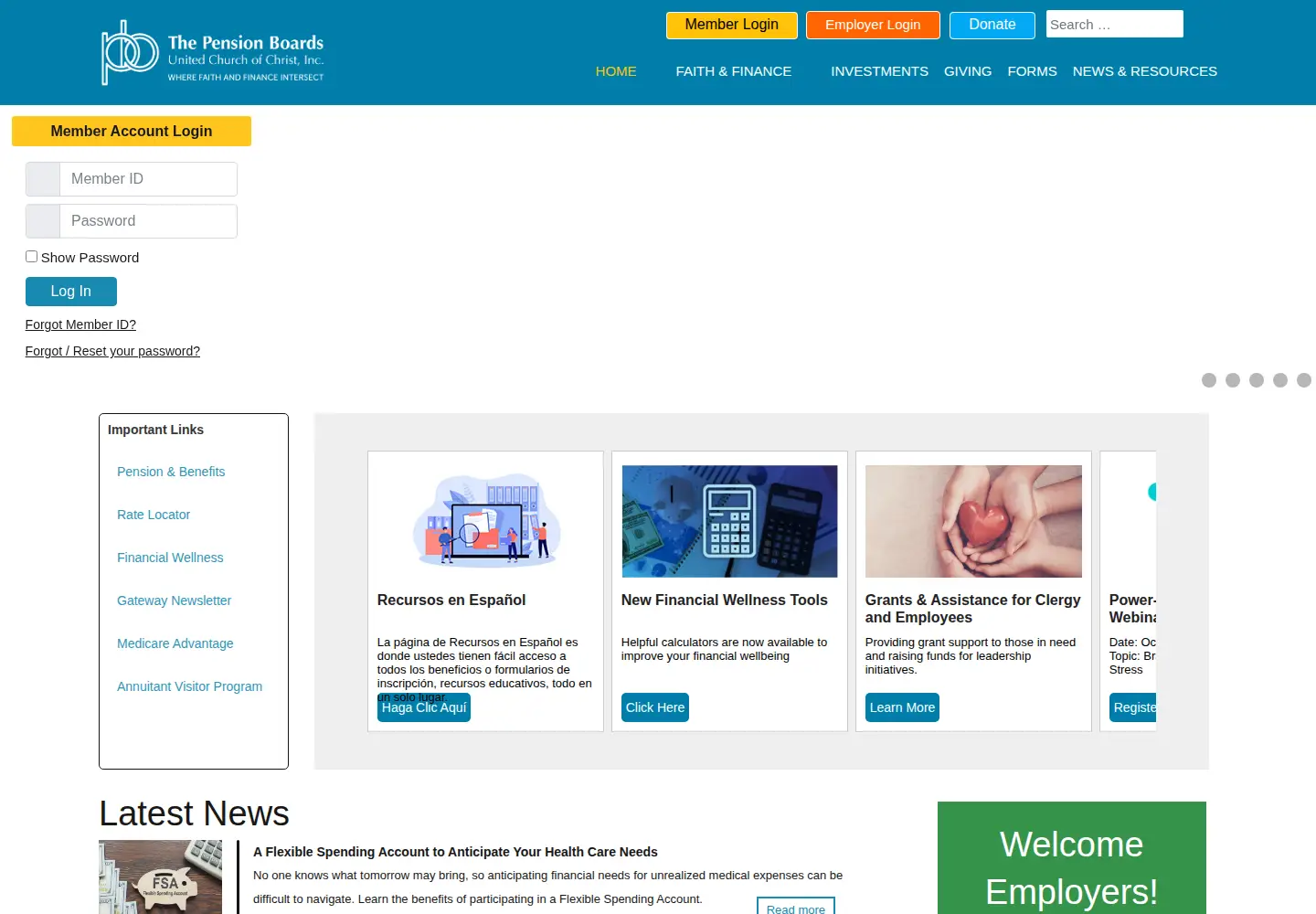Follow Forgot / Reset your password link
The image size is (1316, 914).
tap(112, 351)
